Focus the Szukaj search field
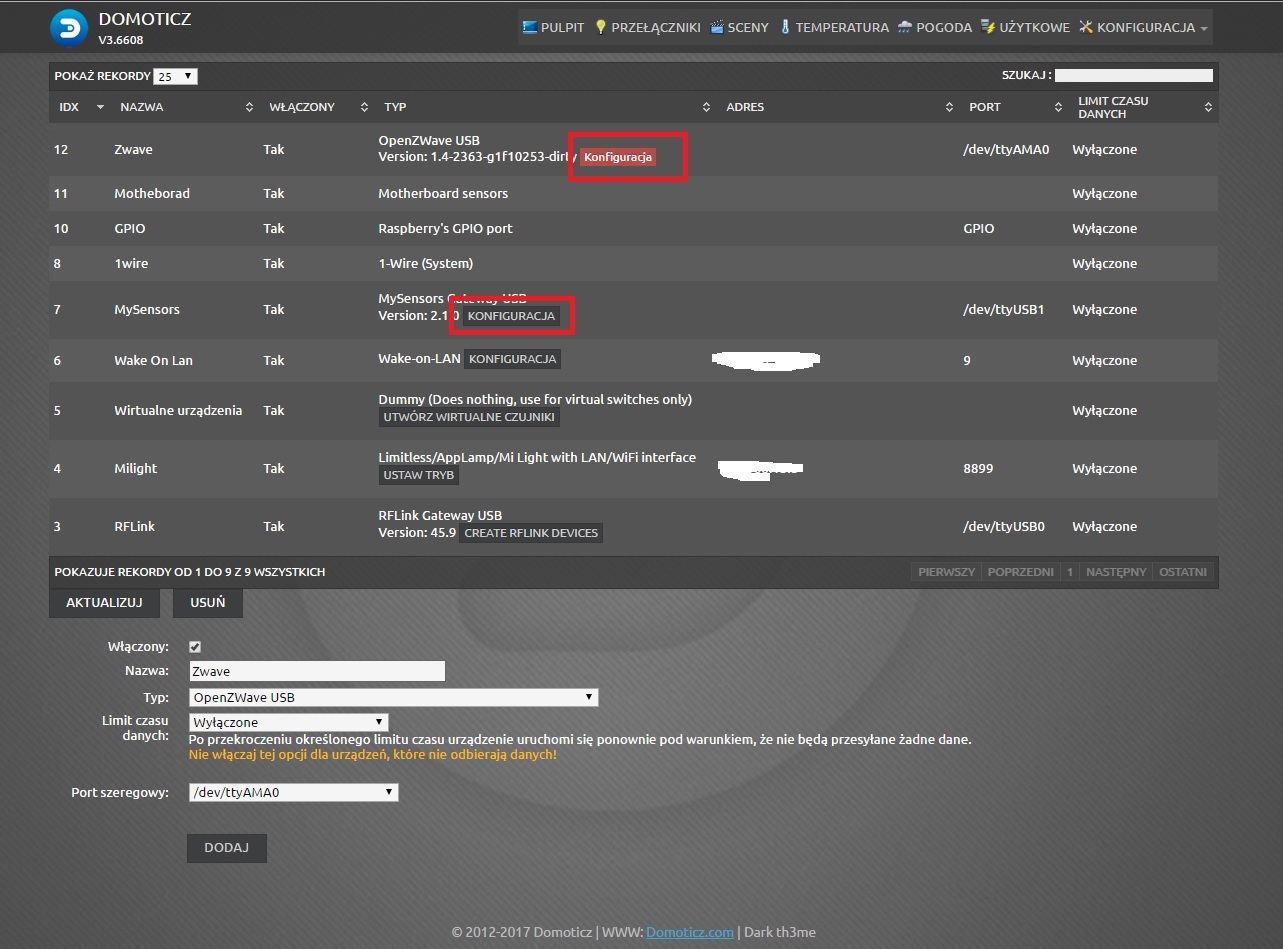The height and width of the screenshot is (949, 1283). tap(1134, 75)
